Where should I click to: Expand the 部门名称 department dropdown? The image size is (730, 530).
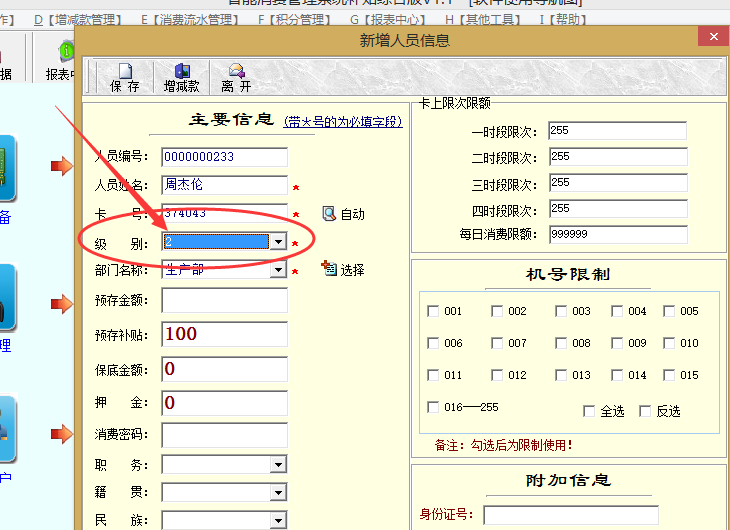click(278, 269)
